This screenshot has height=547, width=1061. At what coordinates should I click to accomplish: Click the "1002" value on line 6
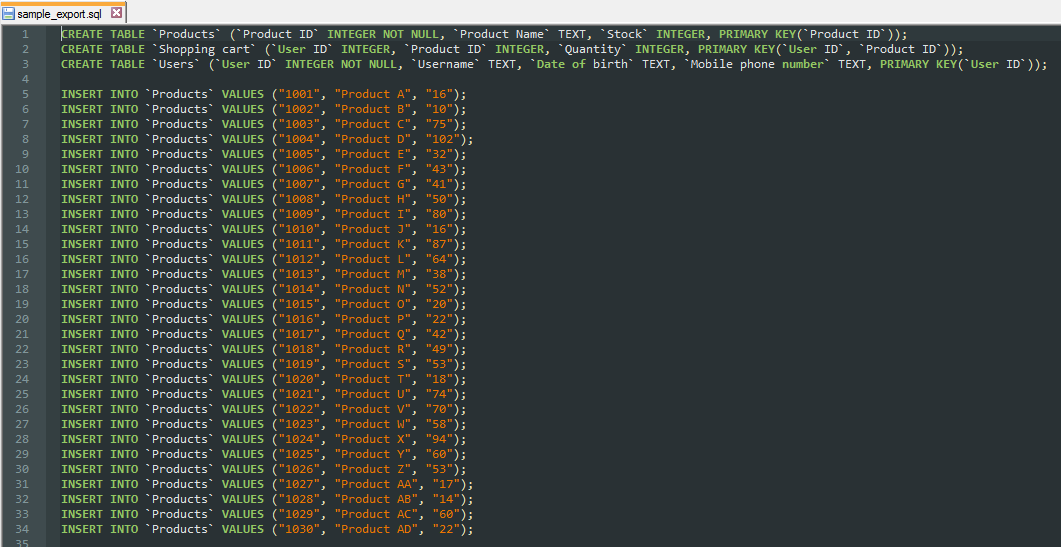tap(300, 109)
